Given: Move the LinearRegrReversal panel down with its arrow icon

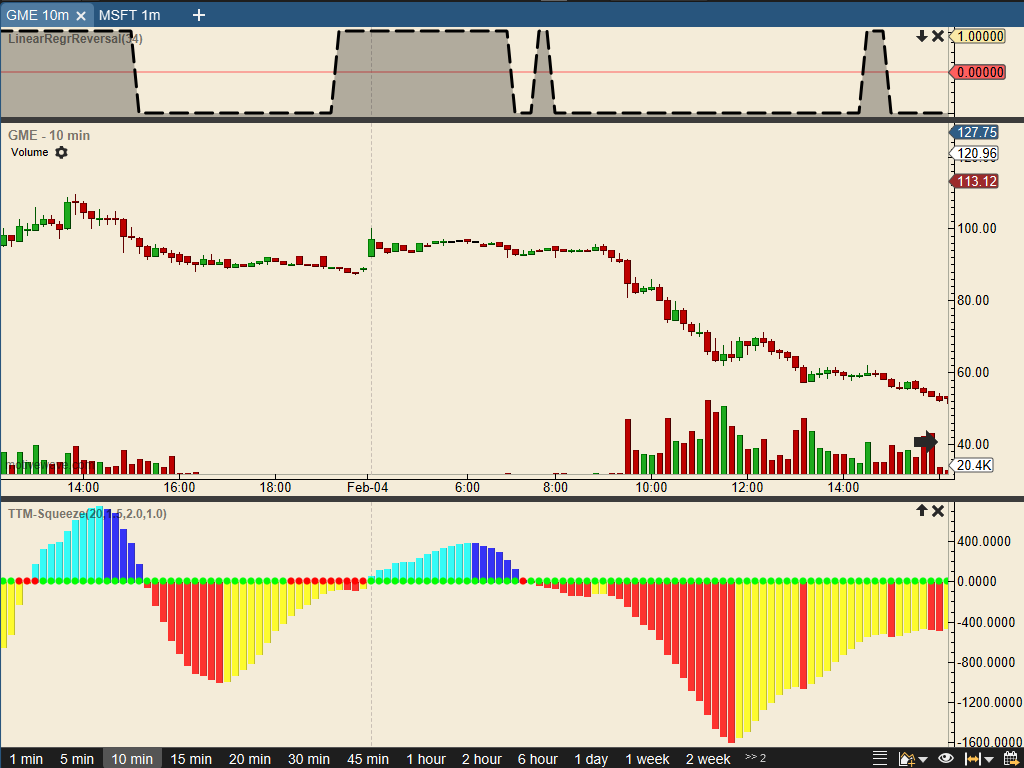Looking at the screenshot, I should (x=920, y=34).
